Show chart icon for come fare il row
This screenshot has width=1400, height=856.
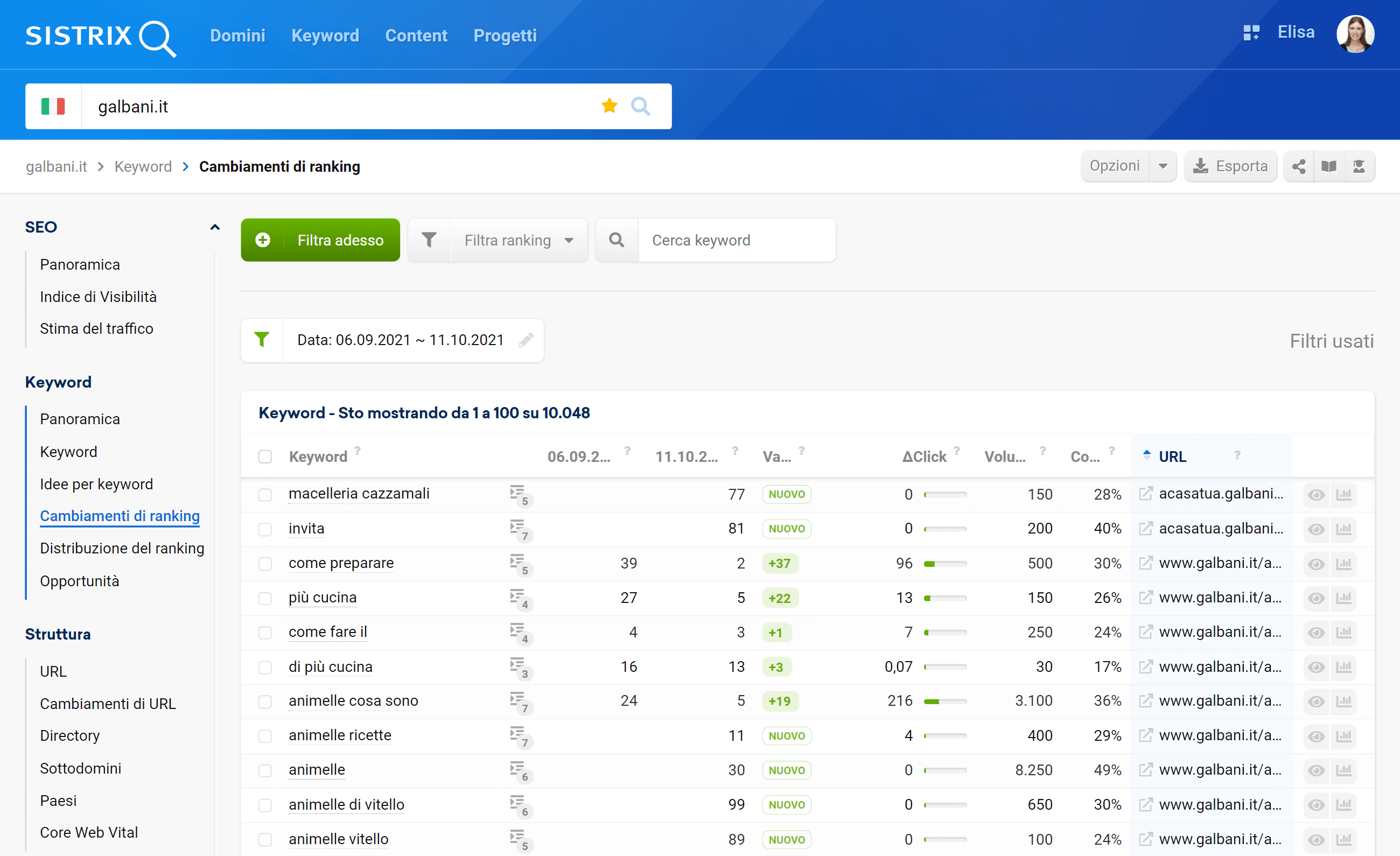(x=1344, y=632)
